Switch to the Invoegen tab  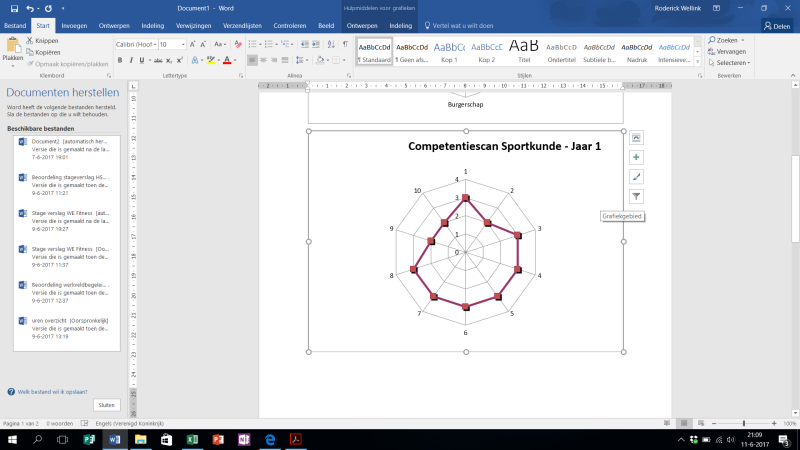[74, 26]
